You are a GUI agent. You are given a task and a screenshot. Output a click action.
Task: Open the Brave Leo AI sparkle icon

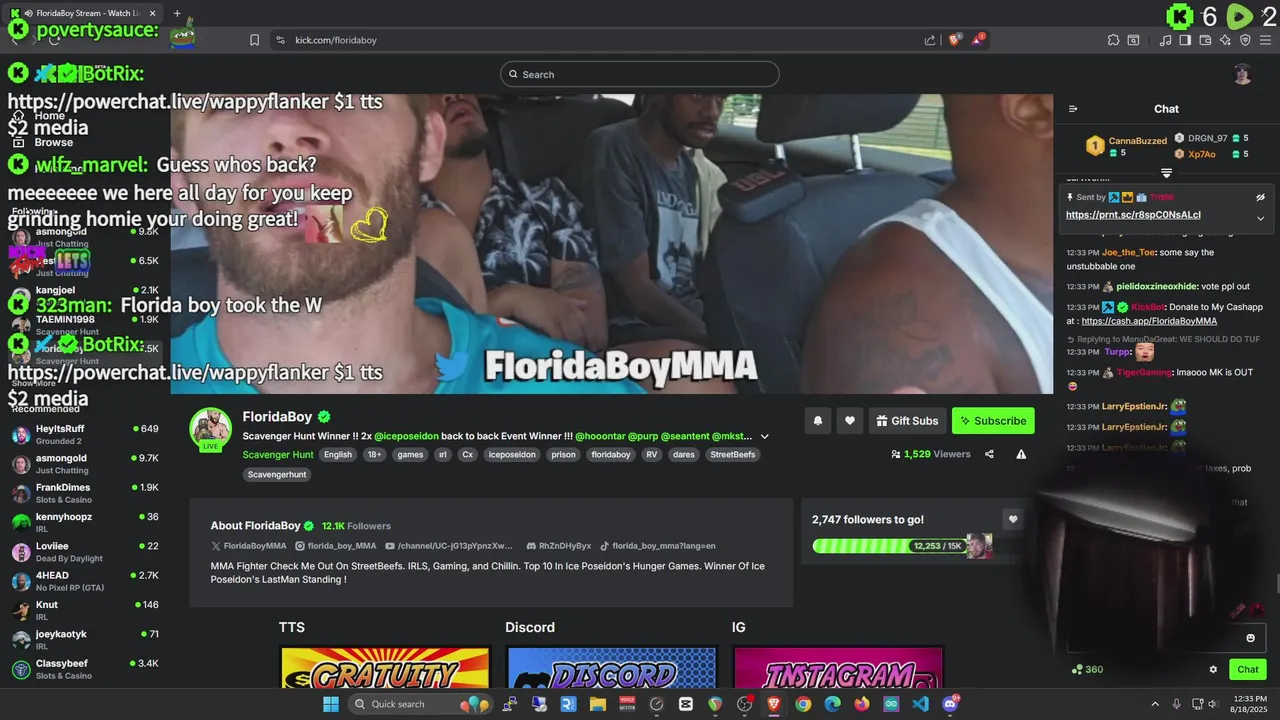1225,40
